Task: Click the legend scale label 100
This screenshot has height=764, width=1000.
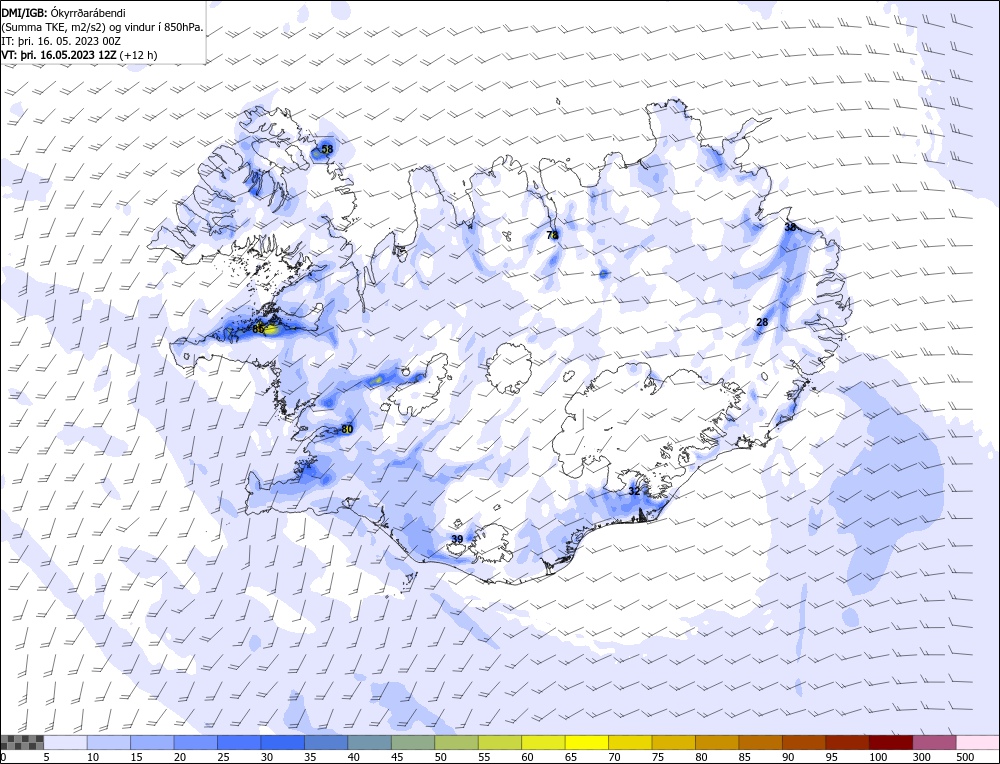Action: coord(877,757)
